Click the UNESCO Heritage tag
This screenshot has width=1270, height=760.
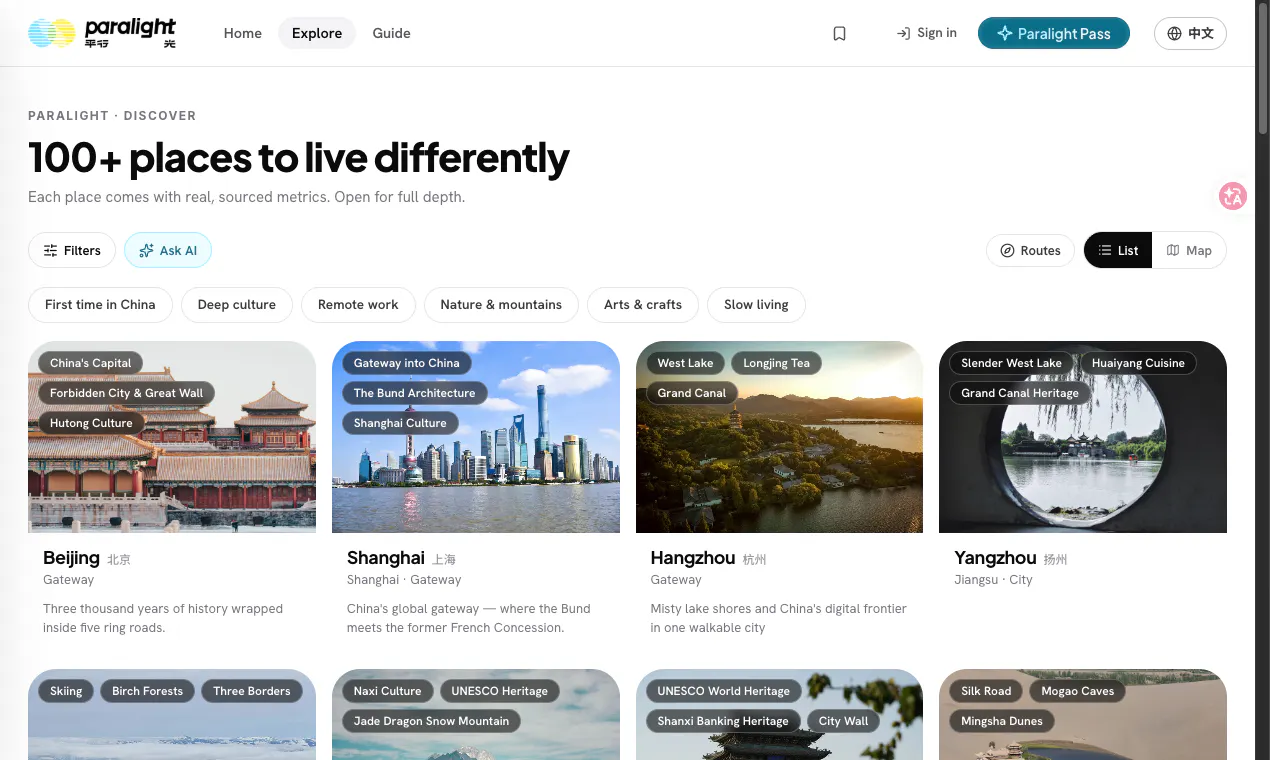pos(500,691)
